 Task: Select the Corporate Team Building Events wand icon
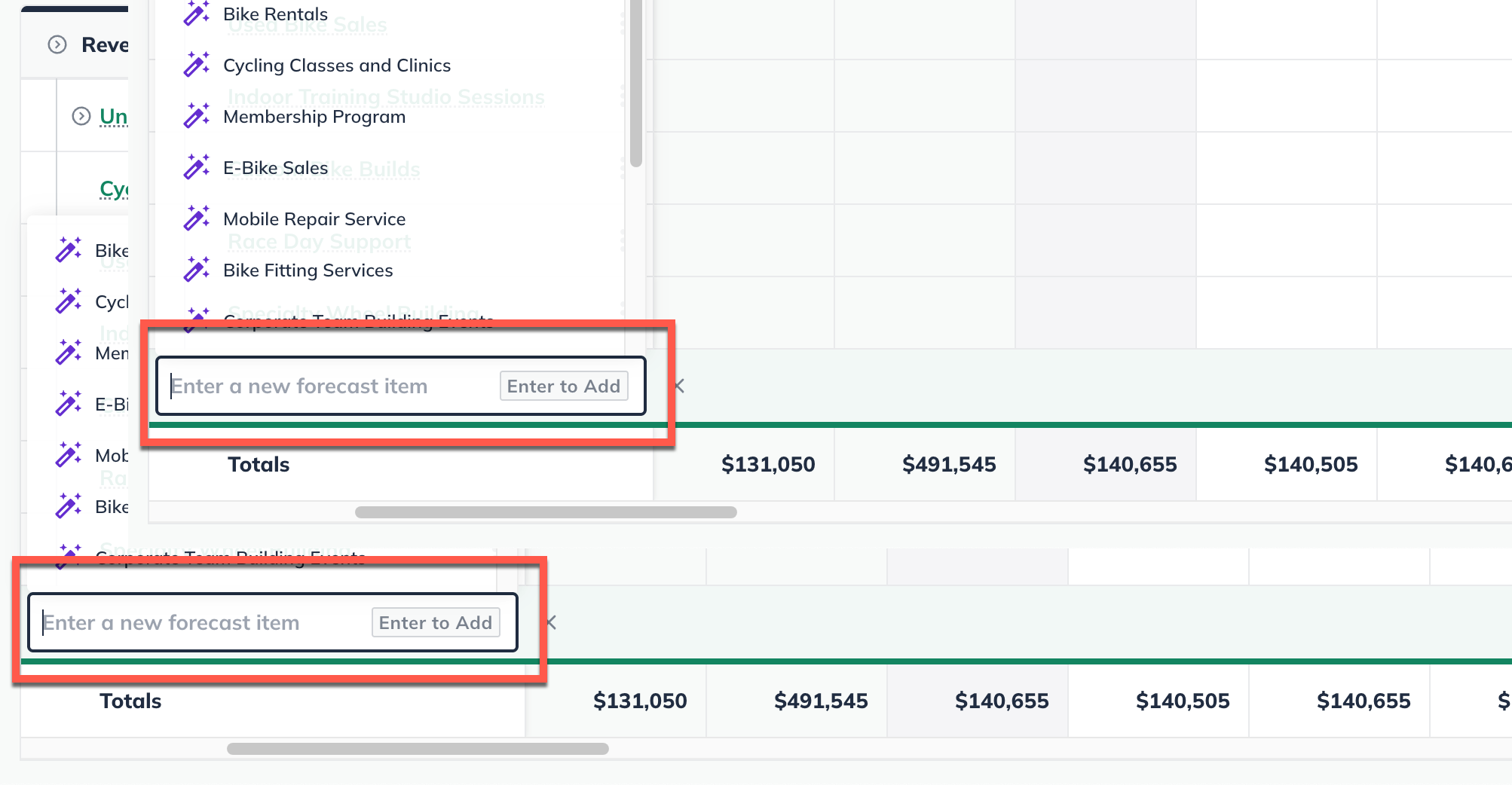pyautogui.click(x=197, y=319)
